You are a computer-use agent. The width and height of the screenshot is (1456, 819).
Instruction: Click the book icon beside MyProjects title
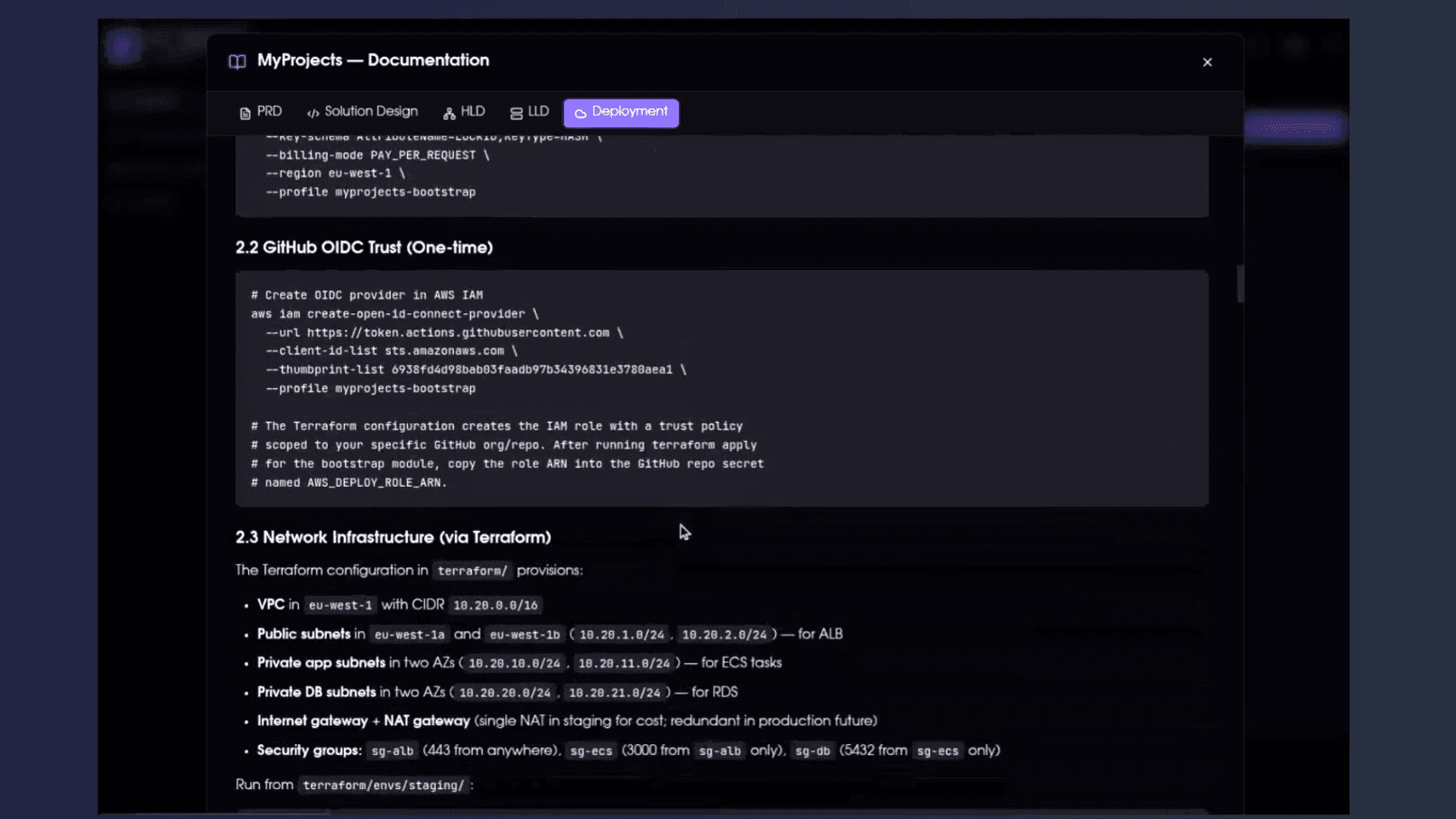[237, 61]
